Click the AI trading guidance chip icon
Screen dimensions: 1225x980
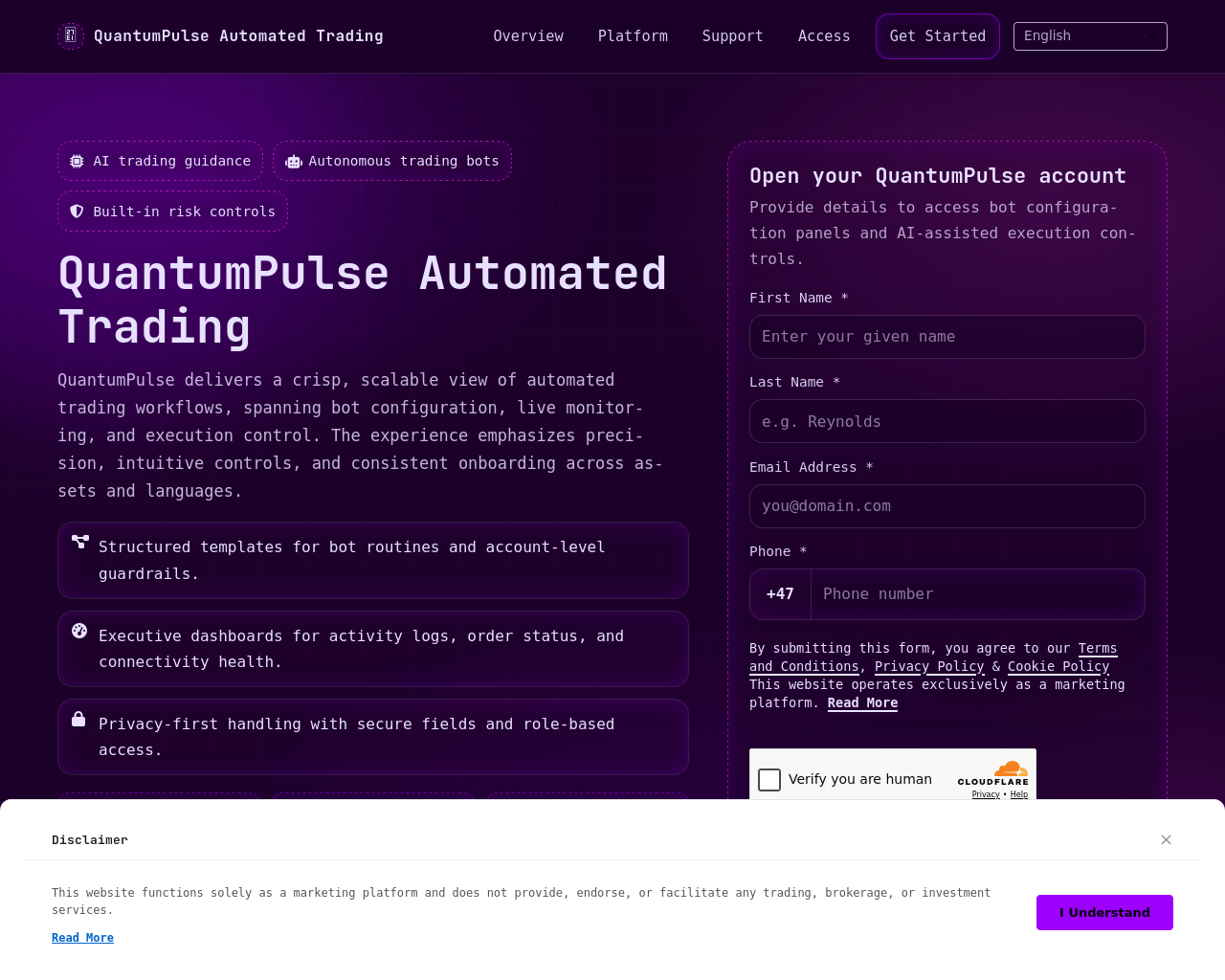click(77, 162)
